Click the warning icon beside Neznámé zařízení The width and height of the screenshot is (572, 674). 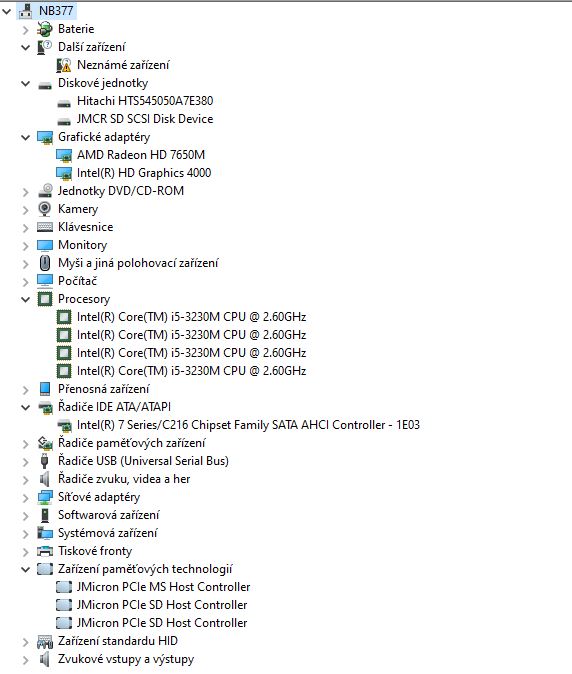coord(64,65)
